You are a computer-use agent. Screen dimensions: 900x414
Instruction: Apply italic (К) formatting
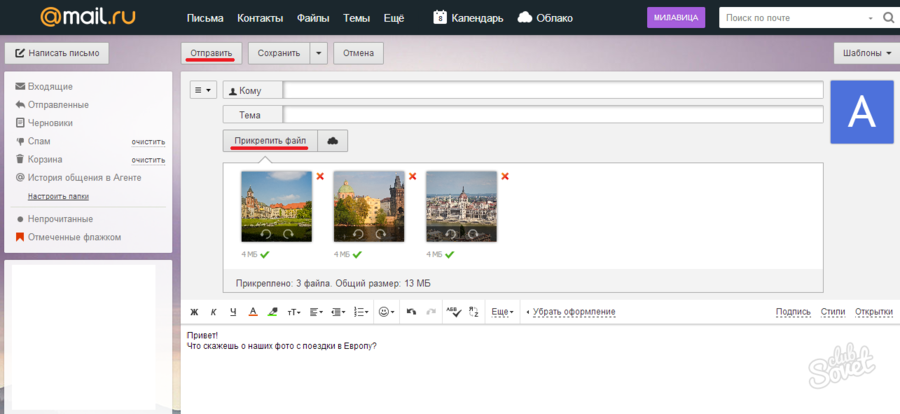[x=214, y=312]
